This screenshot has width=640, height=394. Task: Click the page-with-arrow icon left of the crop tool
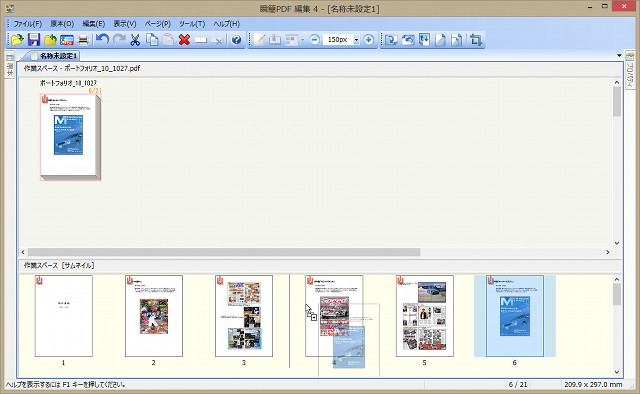pyautogui.click(x=457, y=40)
